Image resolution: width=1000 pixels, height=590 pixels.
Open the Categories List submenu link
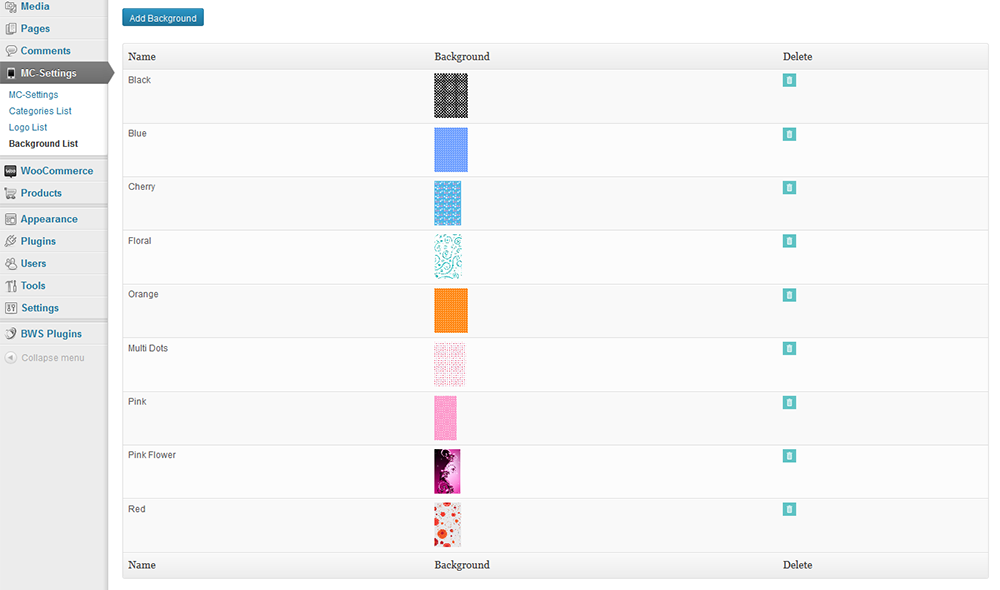point(40,111)
